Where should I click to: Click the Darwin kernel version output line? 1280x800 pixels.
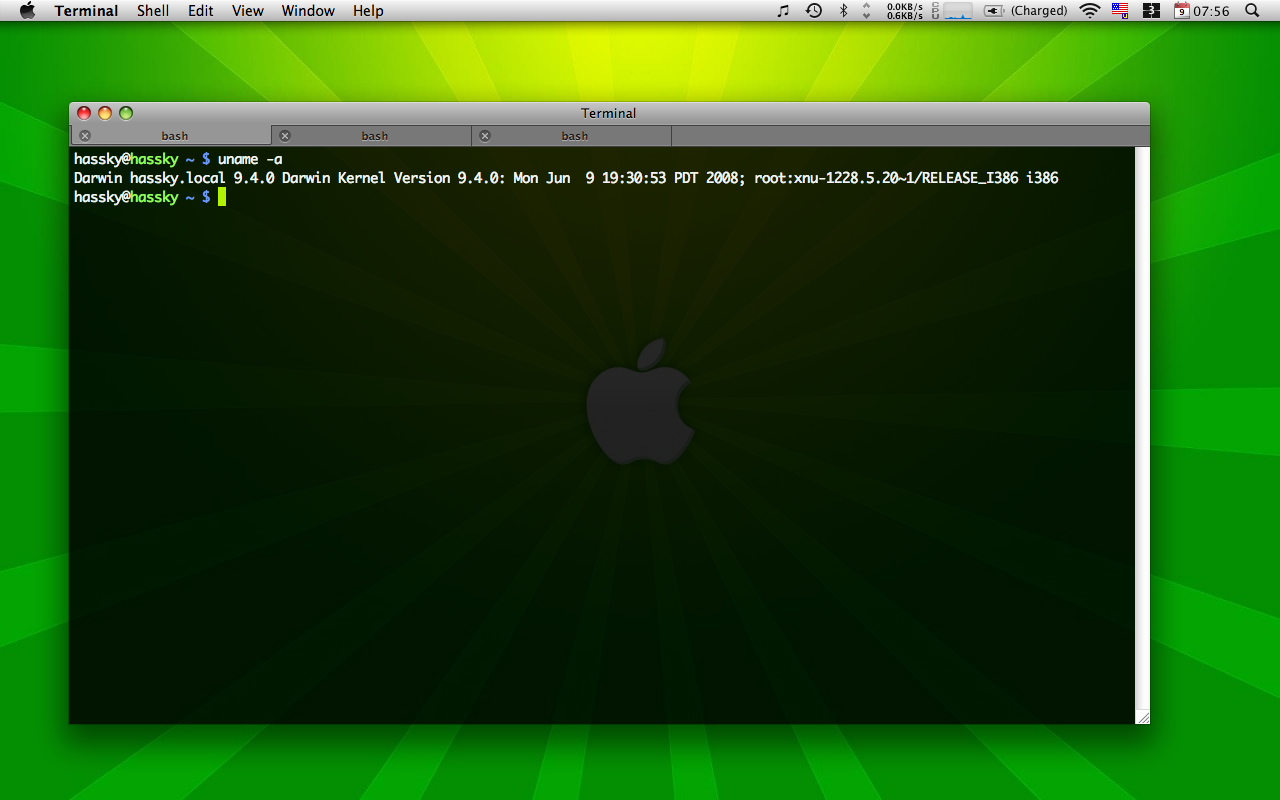[566, 178]
